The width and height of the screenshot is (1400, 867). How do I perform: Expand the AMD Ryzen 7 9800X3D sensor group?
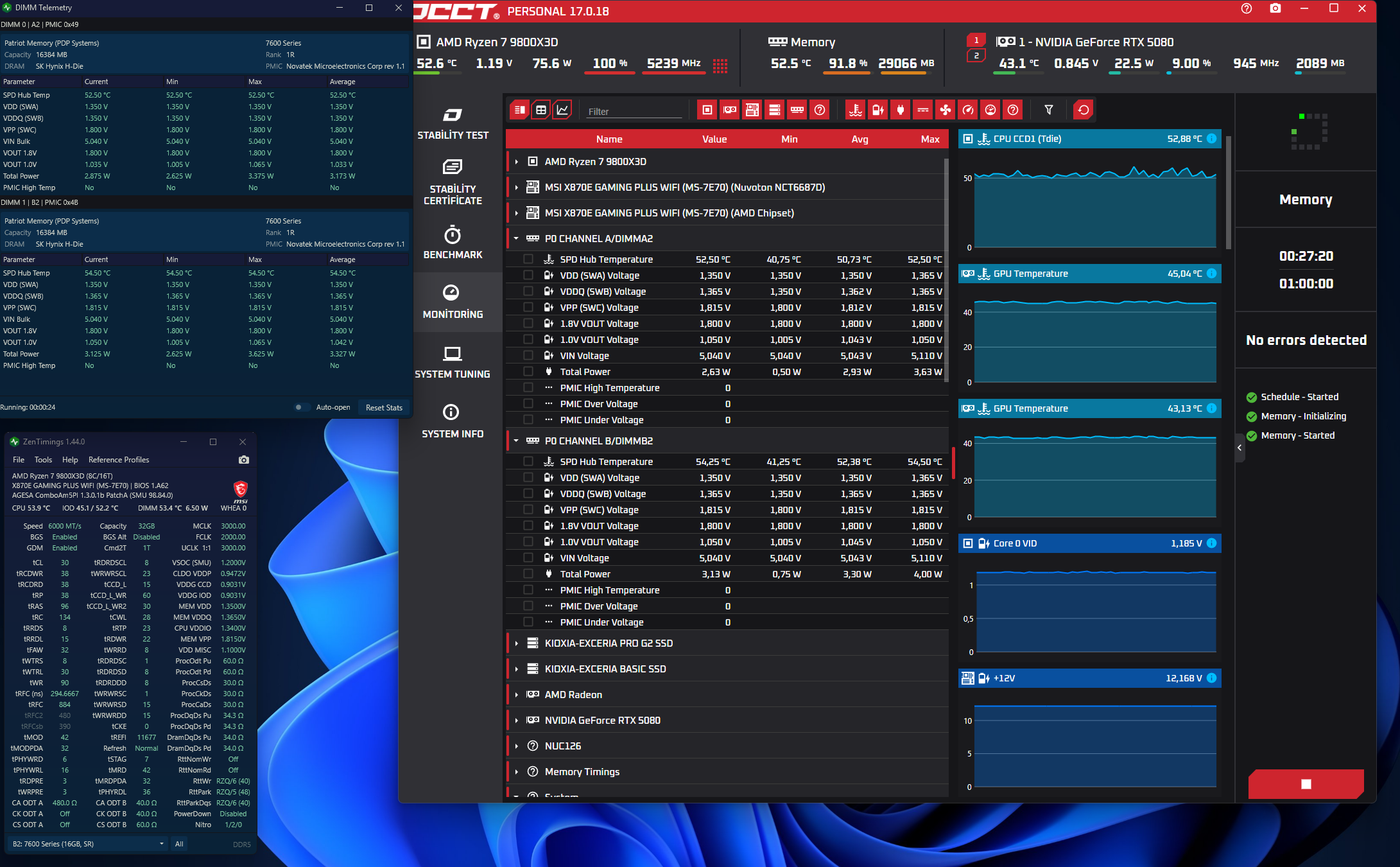coord(516,162)
